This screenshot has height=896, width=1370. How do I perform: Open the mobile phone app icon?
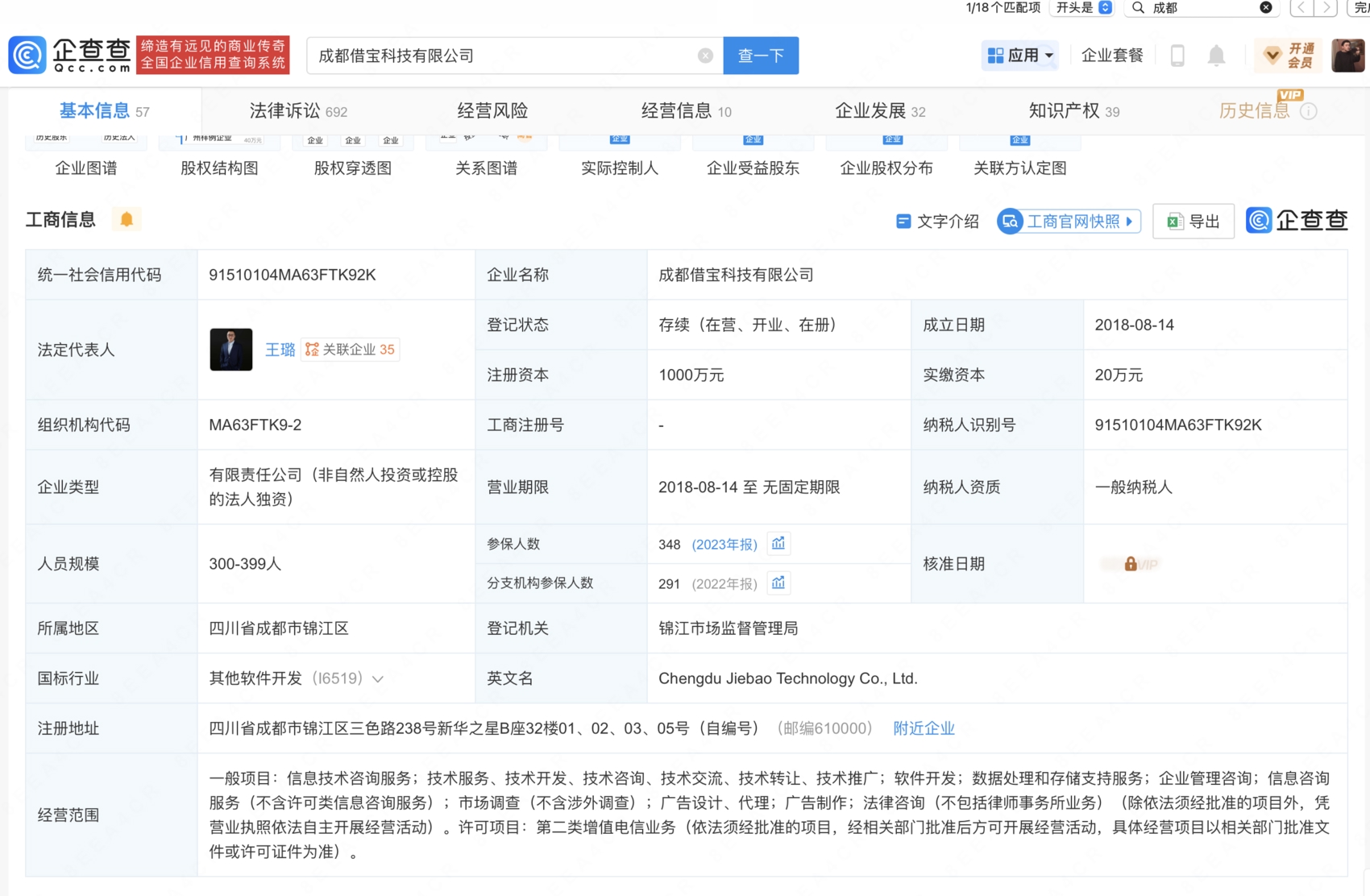pyautogui.click(x=1177, y=56)
